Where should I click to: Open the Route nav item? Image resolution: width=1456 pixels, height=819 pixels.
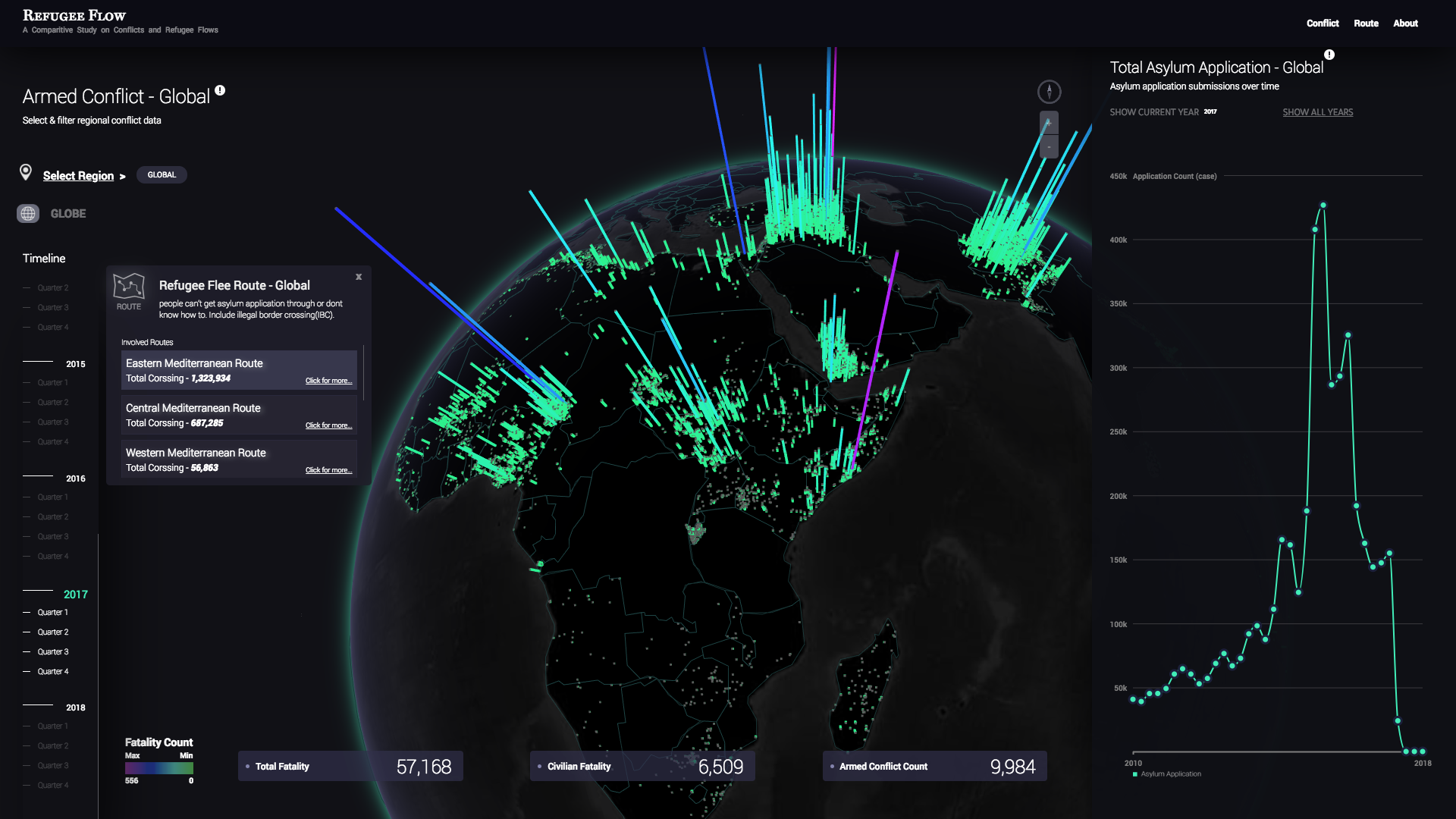(1366, 24)
